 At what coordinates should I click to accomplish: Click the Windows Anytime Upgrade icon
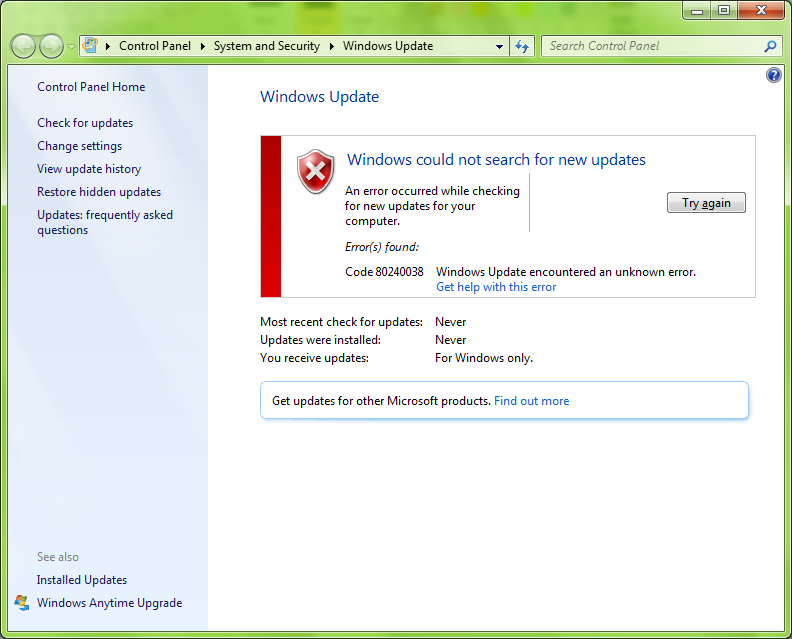22,603
